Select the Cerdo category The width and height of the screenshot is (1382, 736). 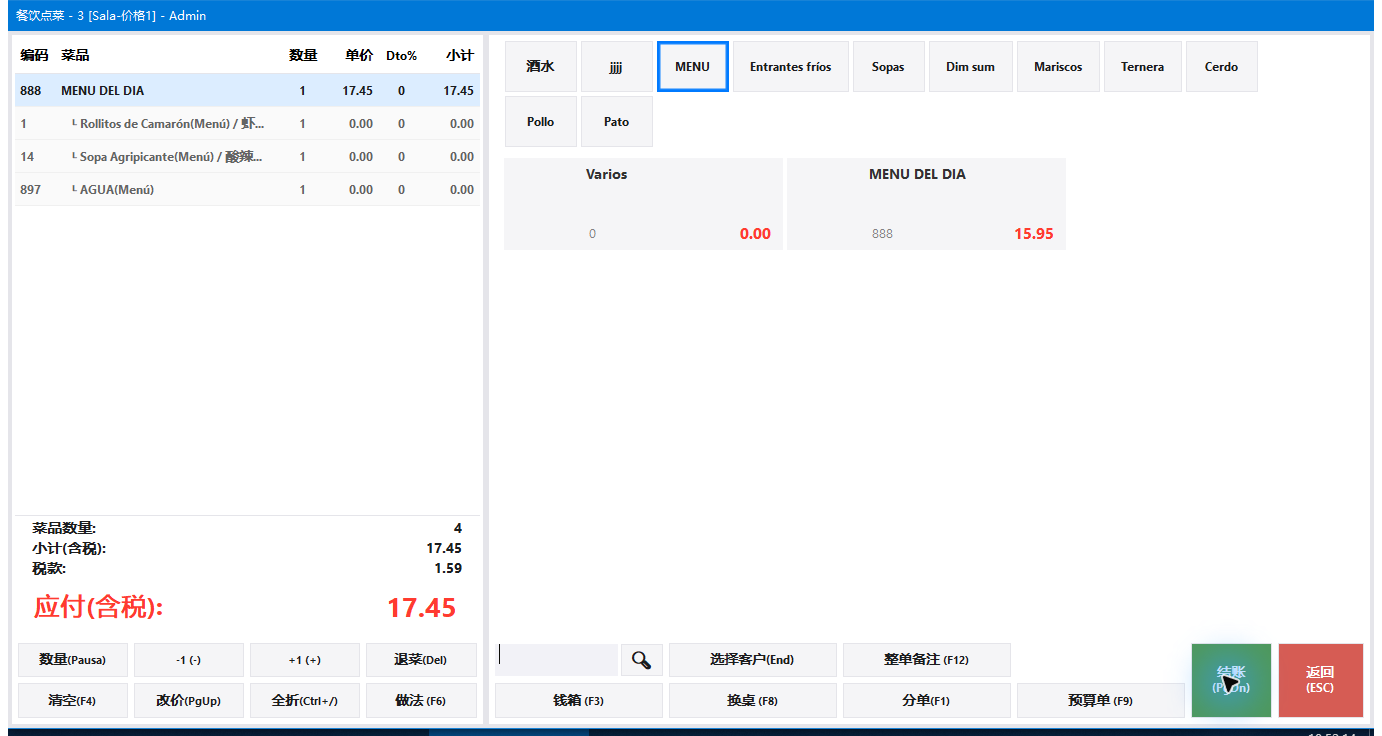coord(1221,67)
